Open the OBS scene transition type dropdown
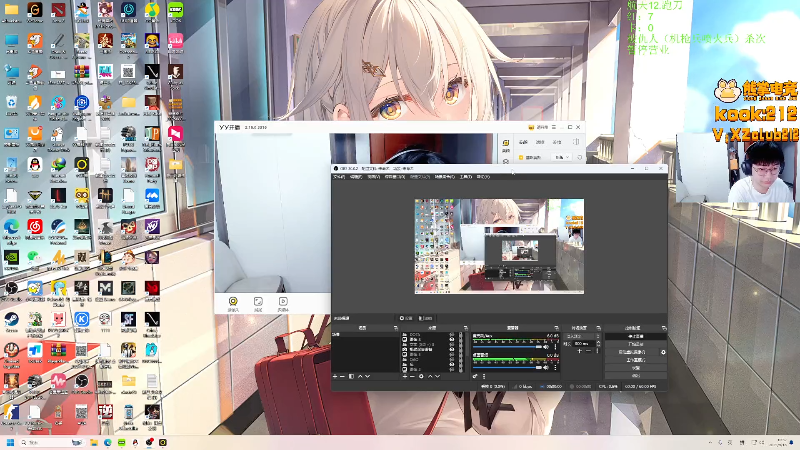 (582, 336)
